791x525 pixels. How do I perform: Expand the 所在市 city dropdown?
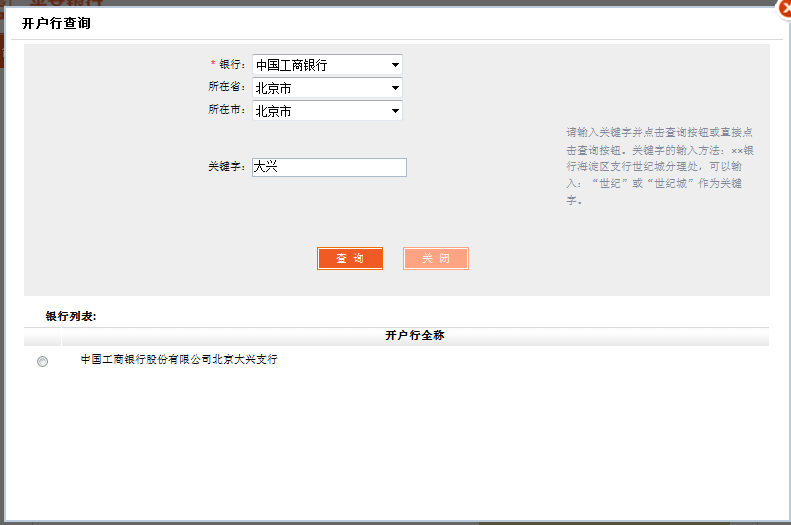[327, 111]
